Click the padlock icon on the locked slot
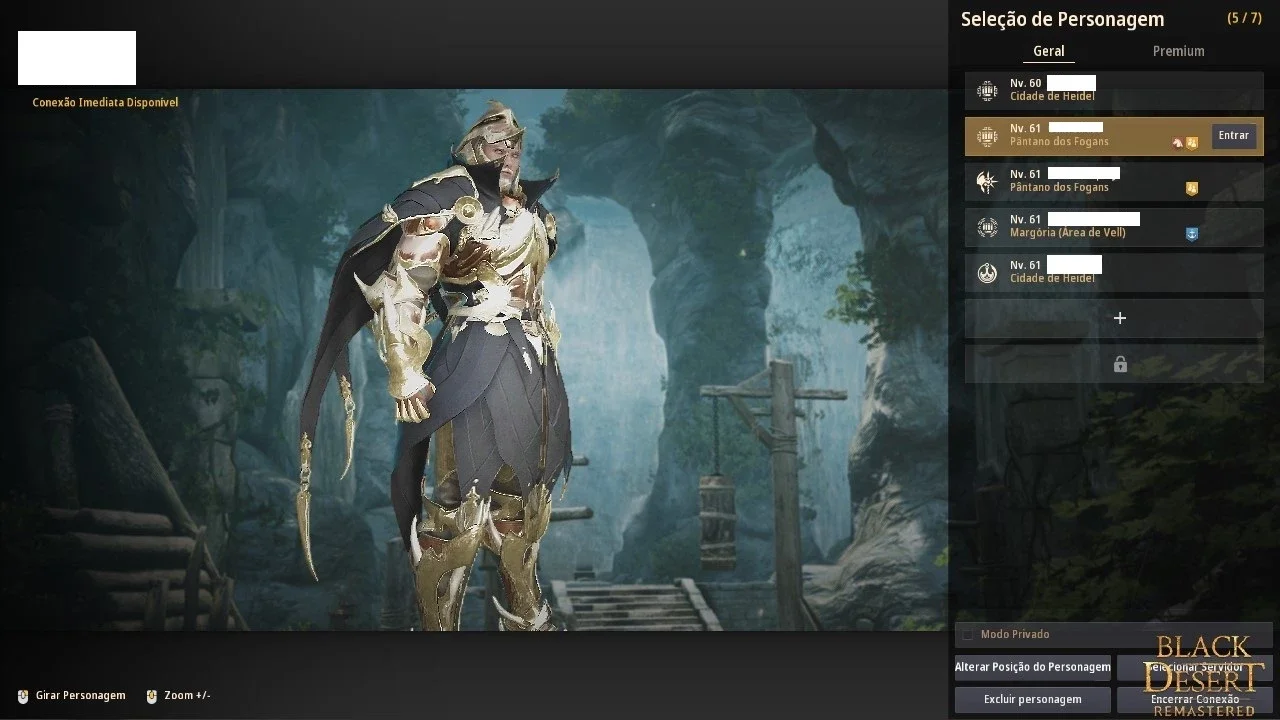 click(1120, 364)
